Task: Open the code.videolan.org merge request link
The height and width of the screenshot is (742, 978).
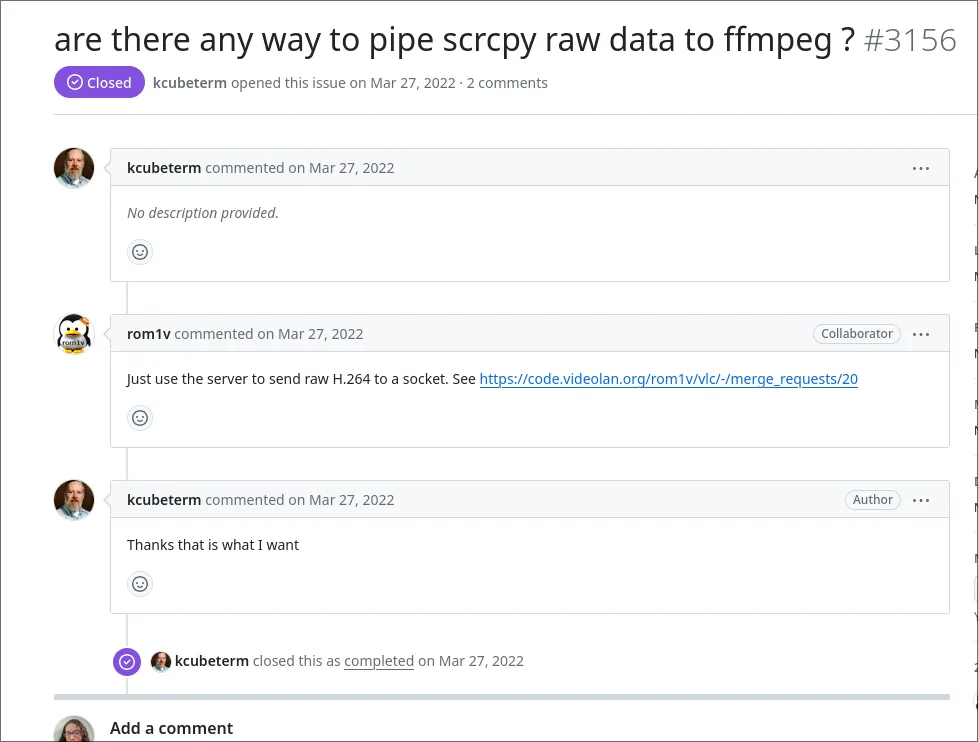Action: coord(668,379)
